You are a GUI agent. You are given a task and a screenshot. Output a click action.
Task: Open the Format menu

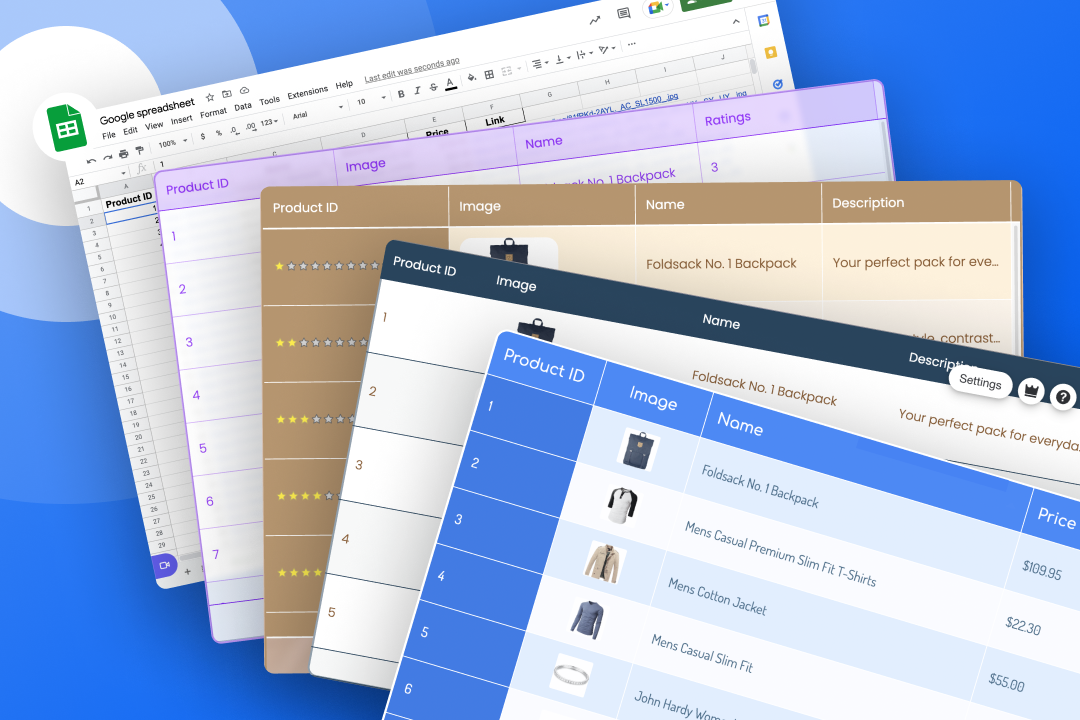coord(214,112)
